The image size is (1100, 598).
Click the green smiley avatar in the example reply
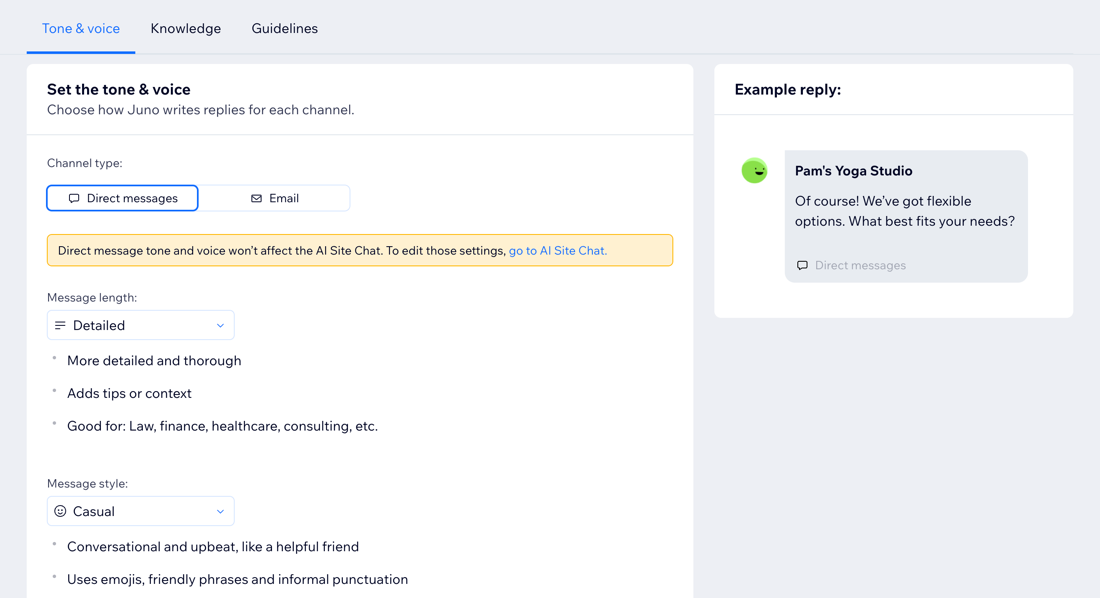[x=754, y=171]
